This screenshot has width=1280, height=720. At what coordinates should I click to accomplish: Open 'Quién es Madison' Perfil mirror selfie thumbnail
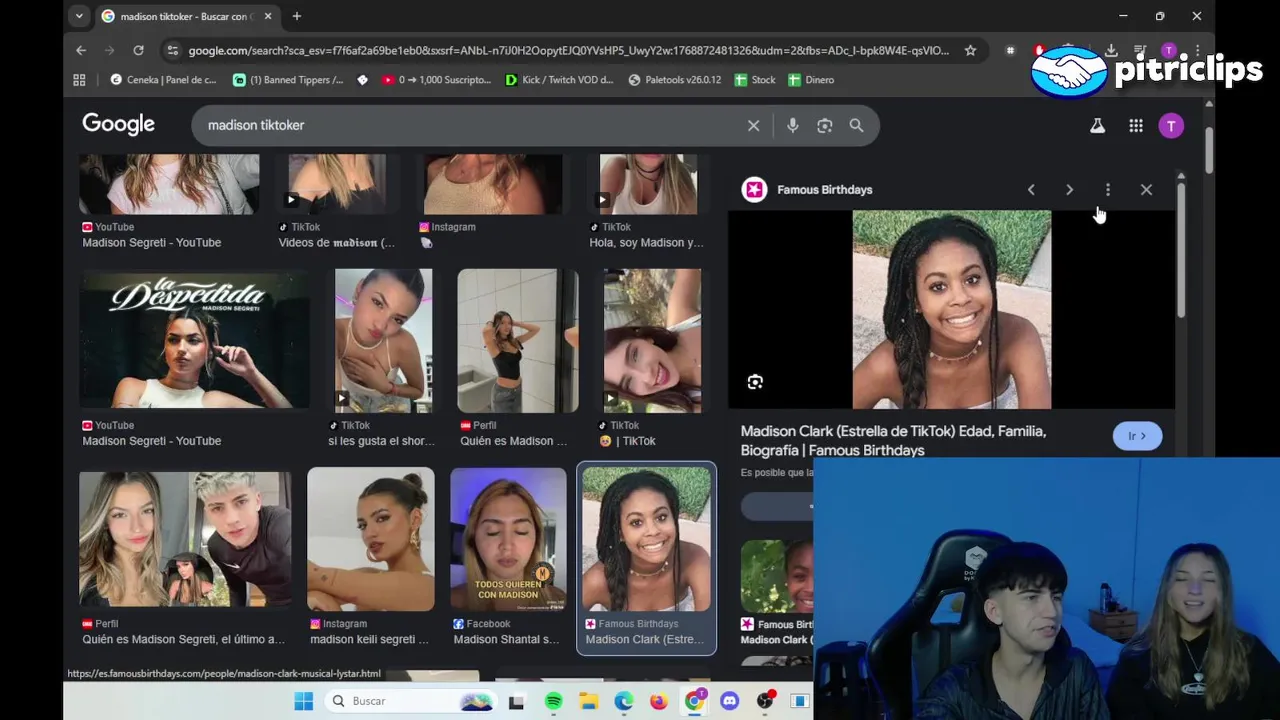point(517,340)
